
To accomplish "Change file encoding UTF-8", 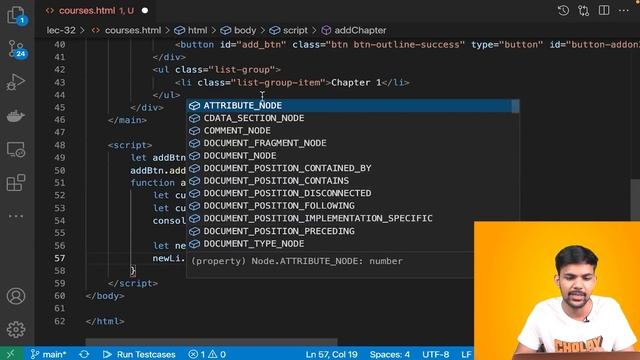I will click(436, 354).
